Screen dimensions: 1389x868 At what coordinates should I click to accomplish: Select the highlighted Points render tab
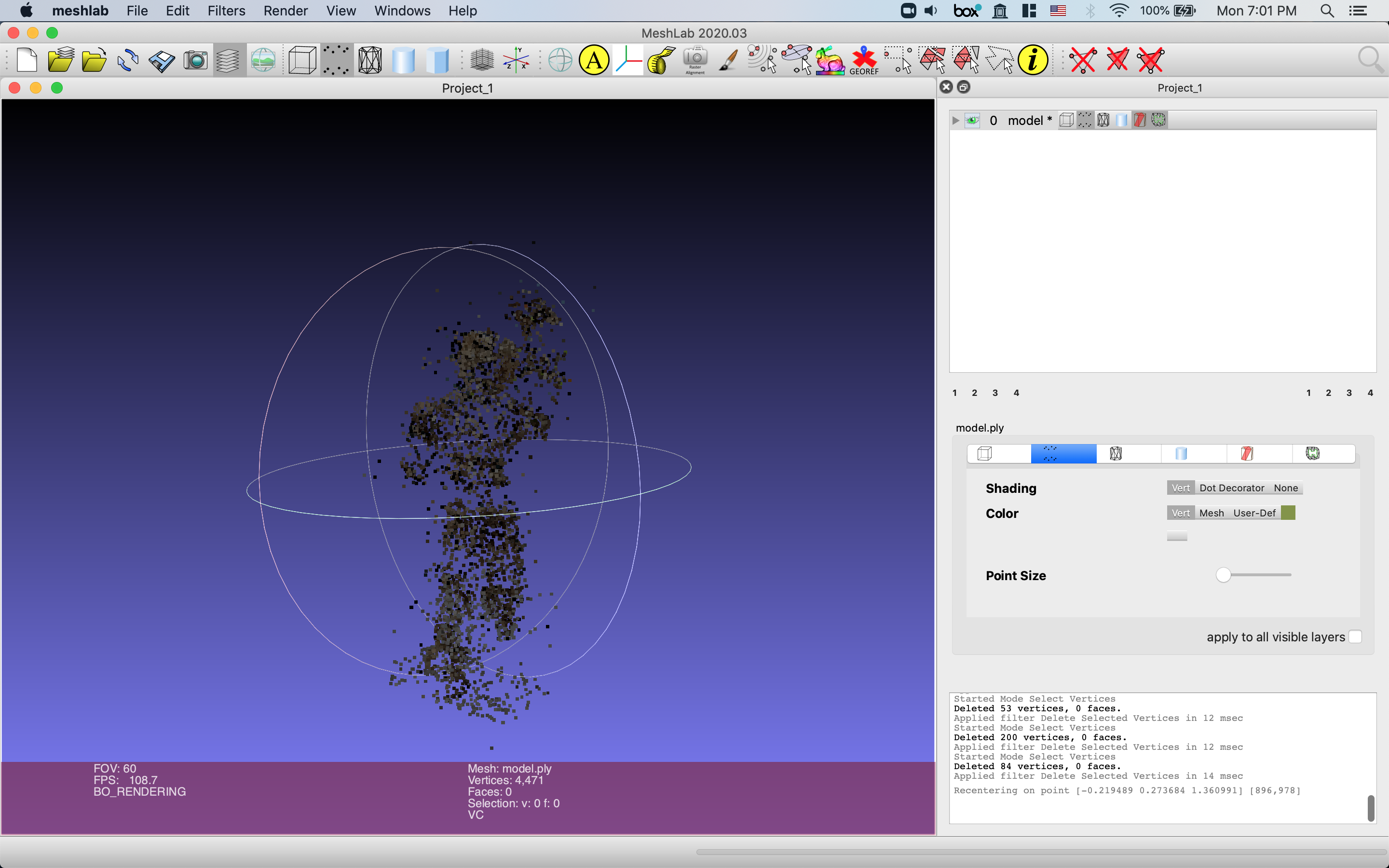pyautogui.click(x=1063, y=453)
